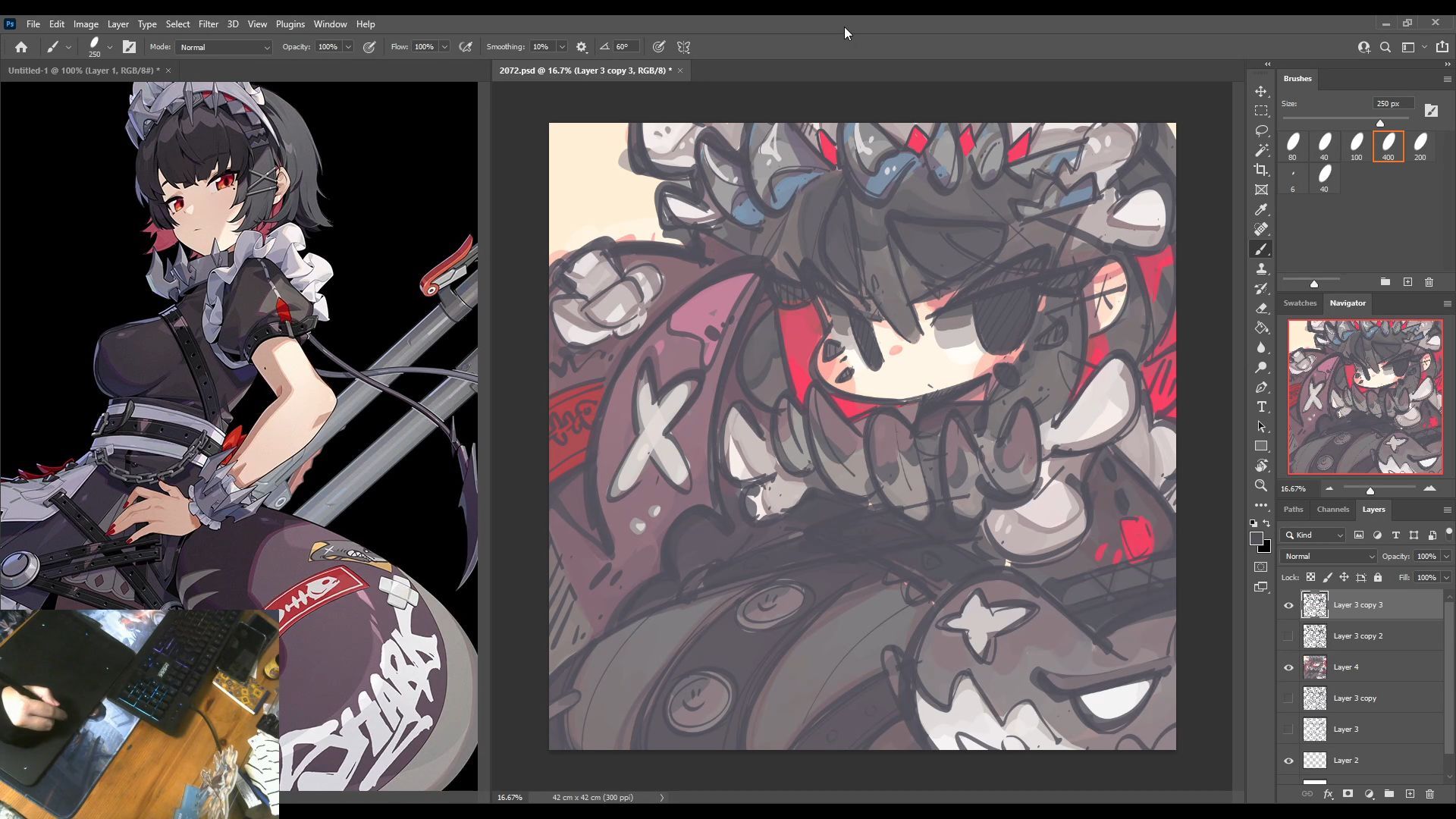Select the Spot Healing Brush tool
The width and height of the screenshot is (1456, 819).
(x=1261, y=229)
